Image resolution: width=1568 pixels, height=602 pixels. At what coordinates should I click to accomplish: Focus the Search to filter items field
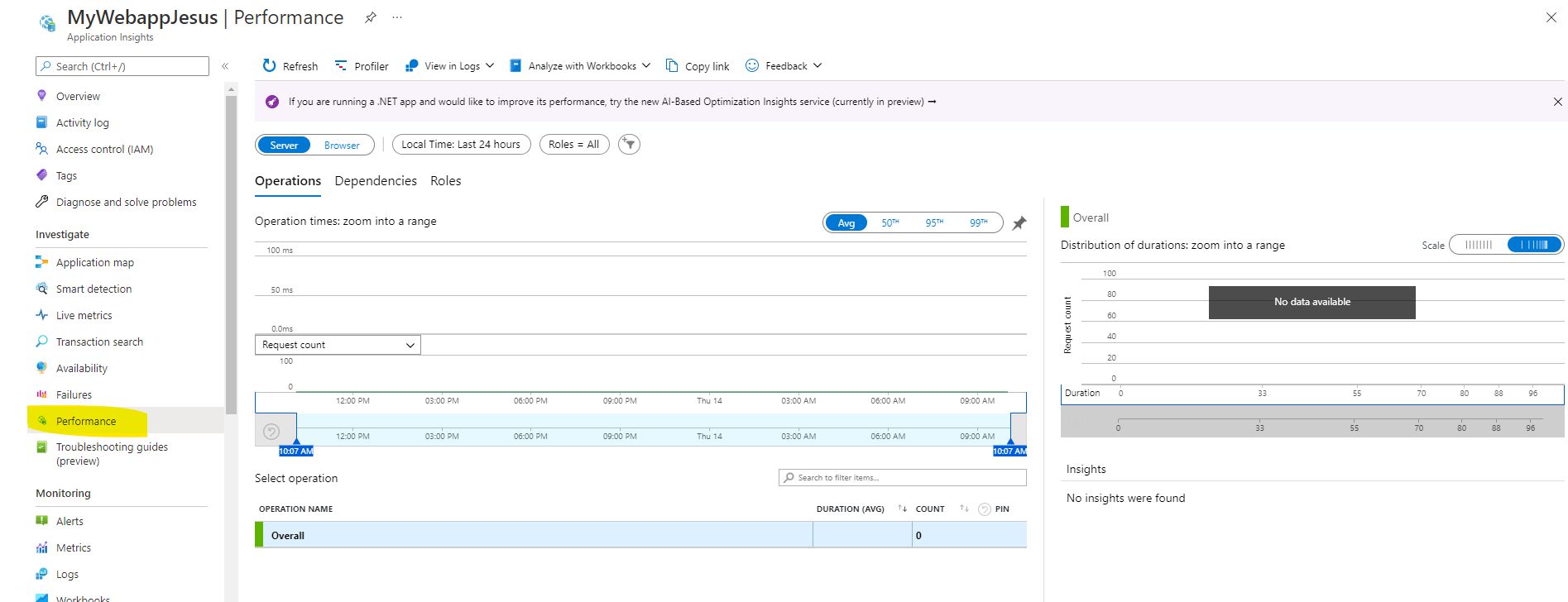(x=902, y=478)
